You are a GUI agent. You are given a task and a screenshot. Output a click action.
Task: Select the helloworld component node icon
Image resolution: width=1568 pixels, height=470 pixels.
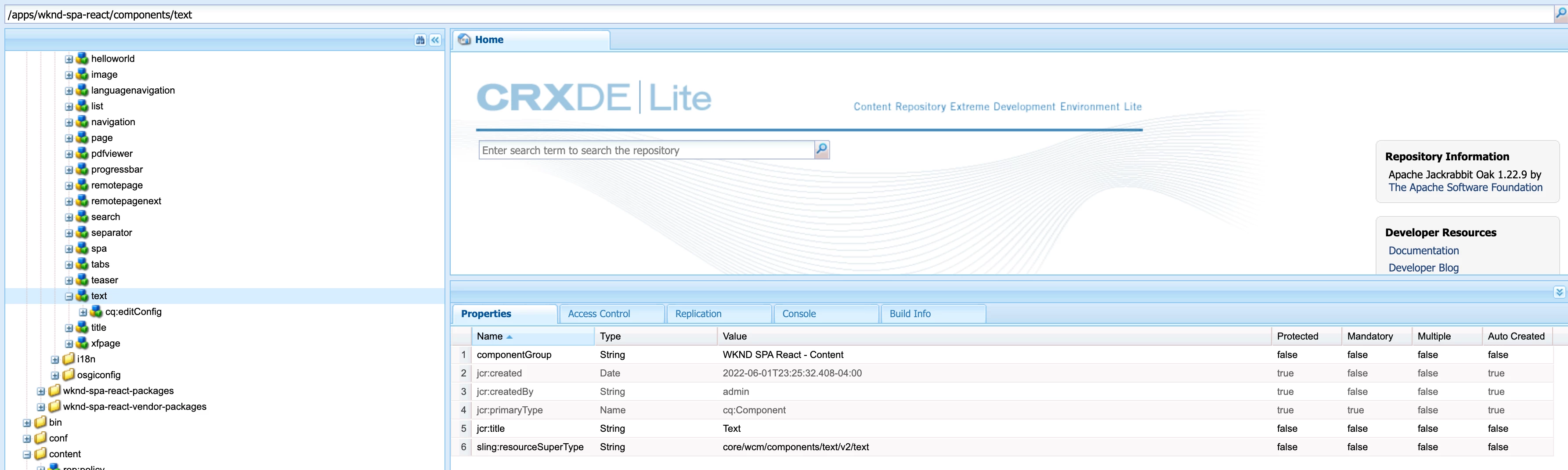click(x=82, y=58)
